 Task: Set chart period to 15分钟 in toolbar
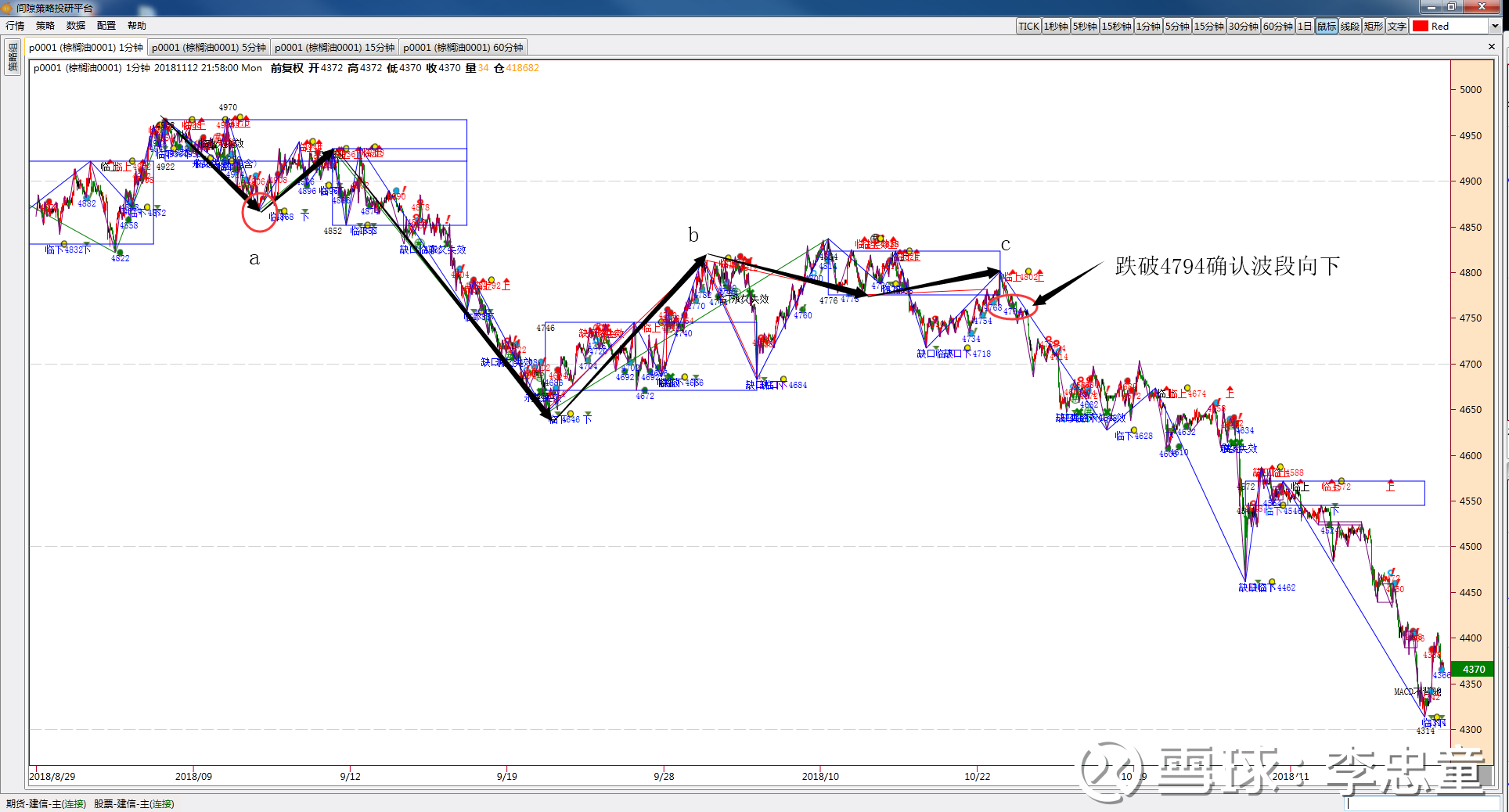pos(1208,26)
